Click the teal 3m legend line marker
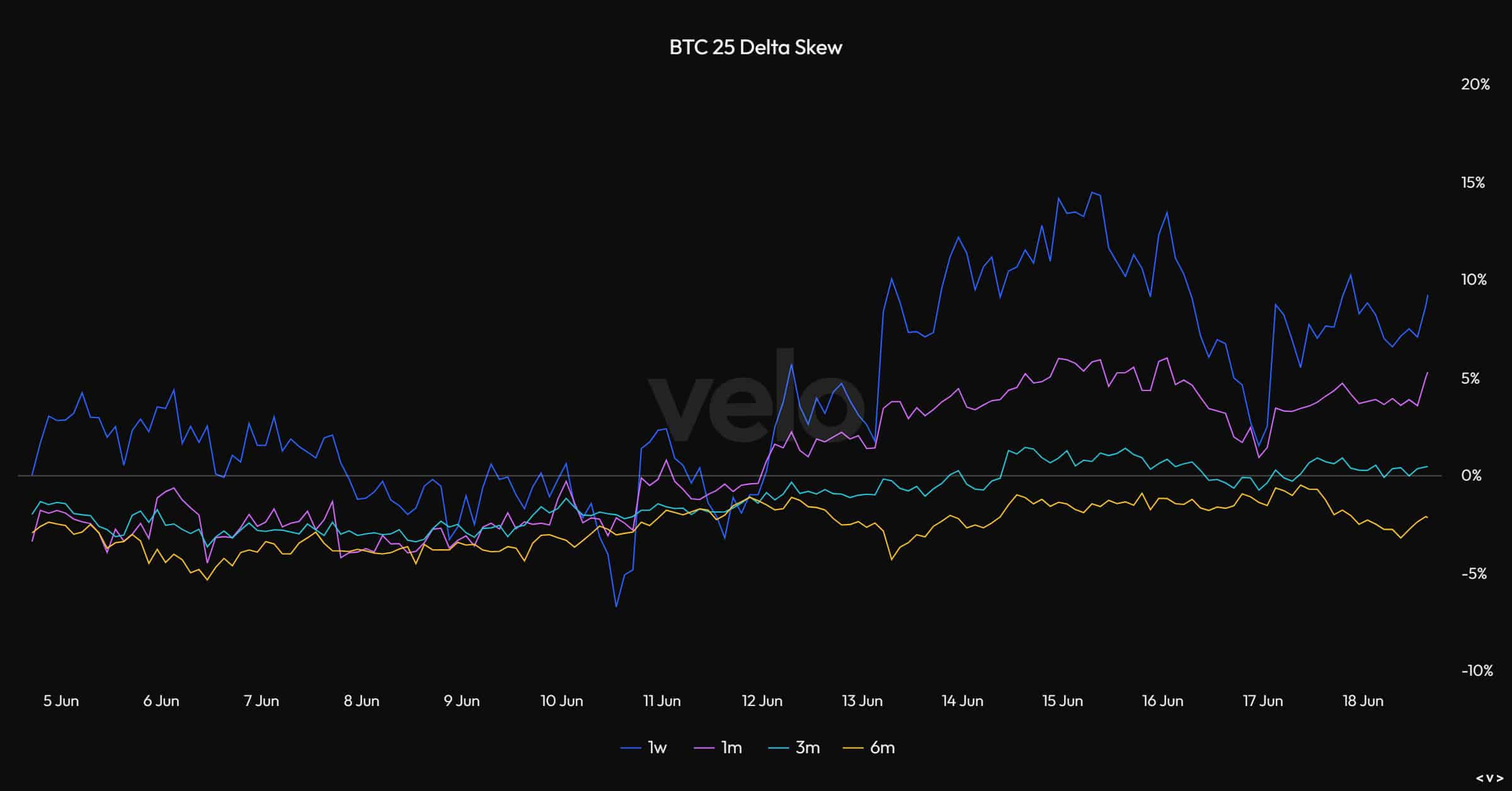 779,748
